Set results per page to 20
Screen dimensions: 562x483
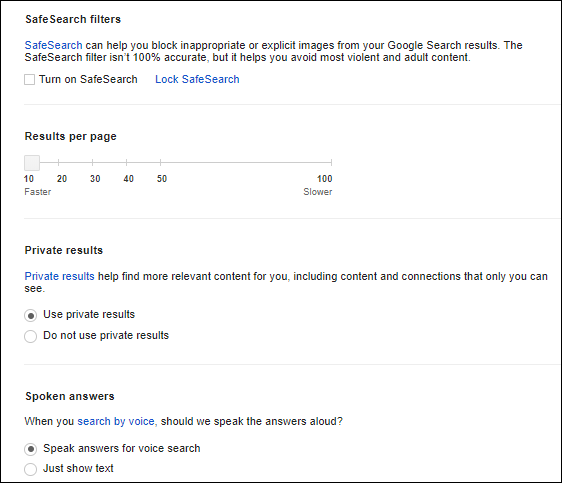58,163
